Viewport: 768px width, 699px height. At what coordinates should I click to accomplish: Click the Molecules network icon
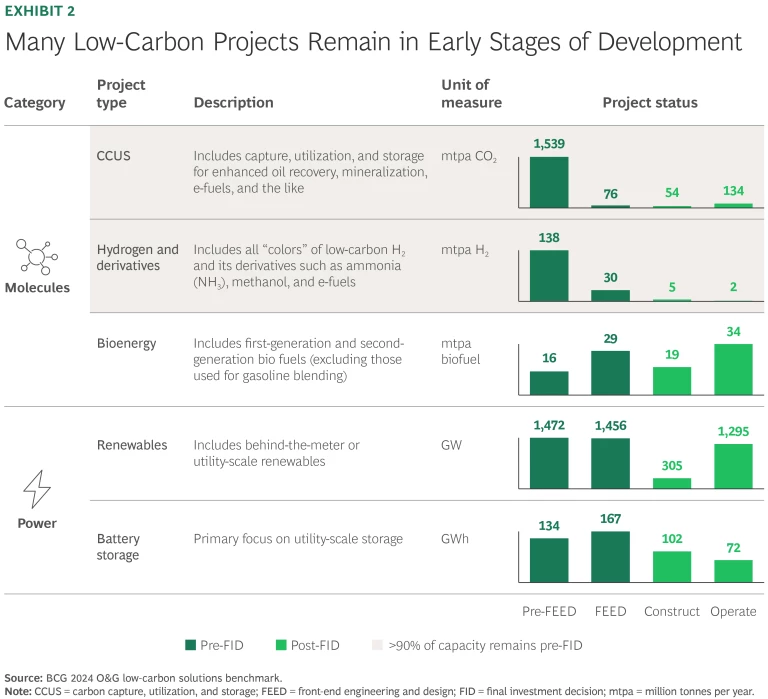coord(36,257)
